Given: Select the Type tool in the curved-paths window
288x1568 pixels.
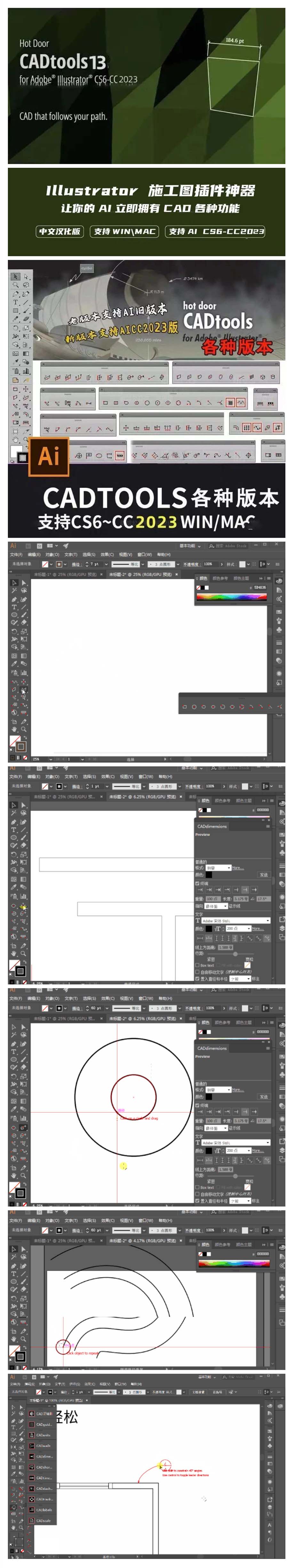Looking at the screenshot, I should pyautogui.click(x=15, y=1273).
